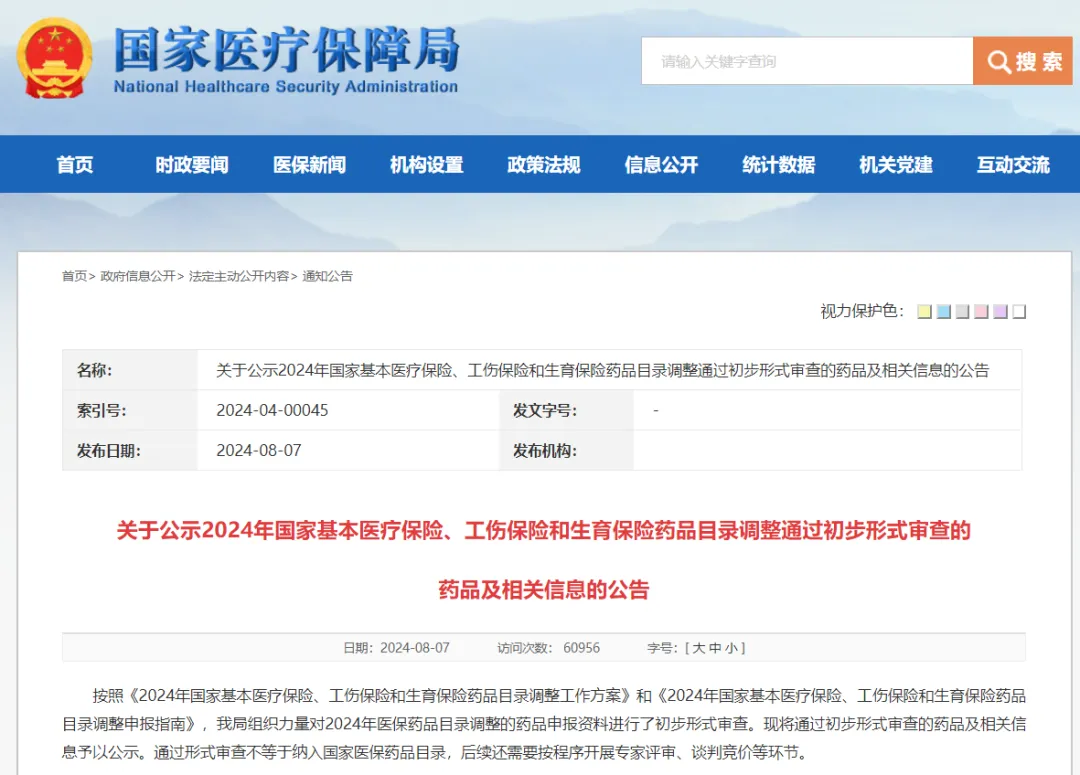
Task: Click the 索引号 label cell
Action: [130, 411]
